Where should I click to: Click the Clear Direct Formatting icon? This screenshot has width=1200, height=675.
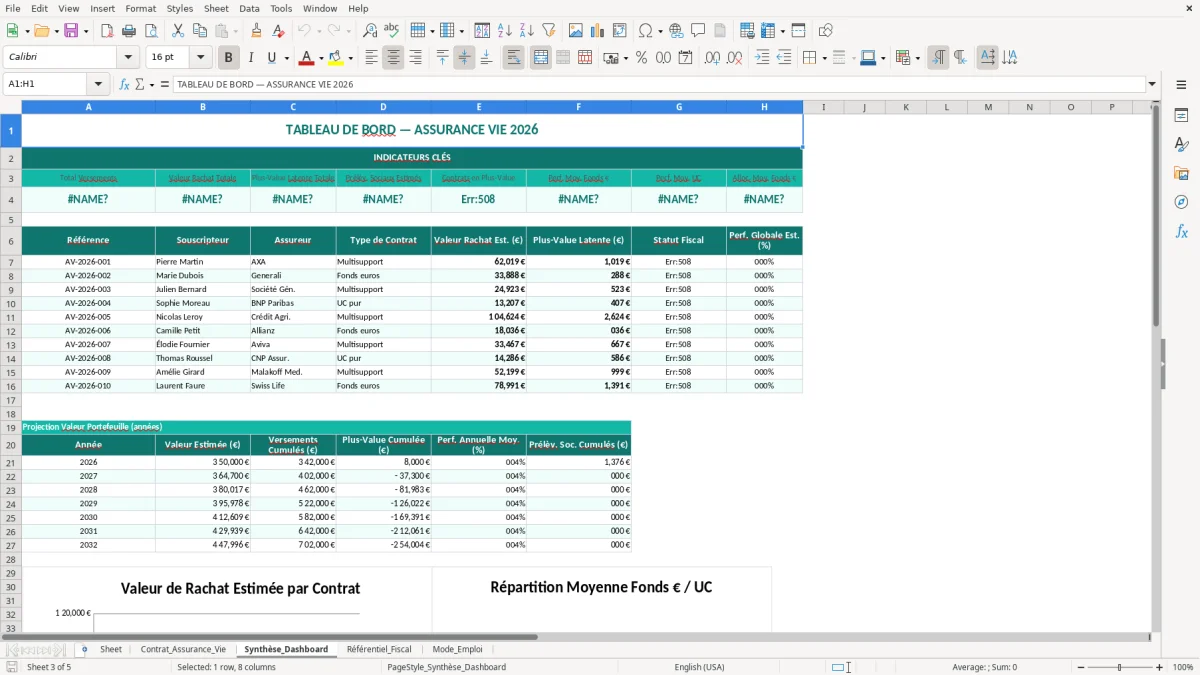pyautogui.click(x=278, y=31)
